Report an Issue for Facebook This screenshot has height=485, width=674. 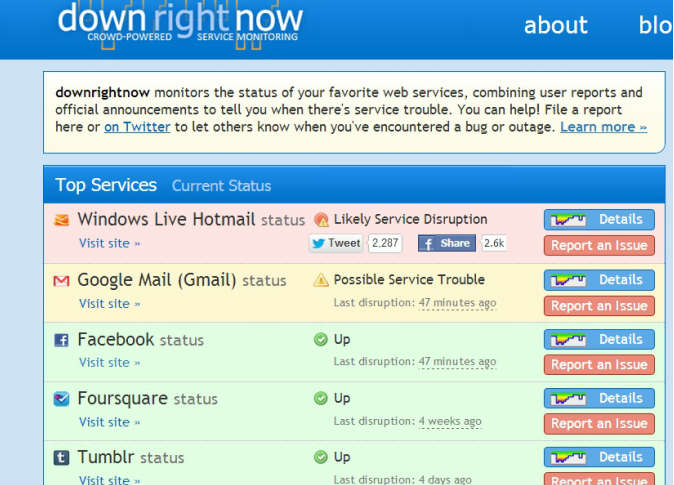(x=599, y=365)
